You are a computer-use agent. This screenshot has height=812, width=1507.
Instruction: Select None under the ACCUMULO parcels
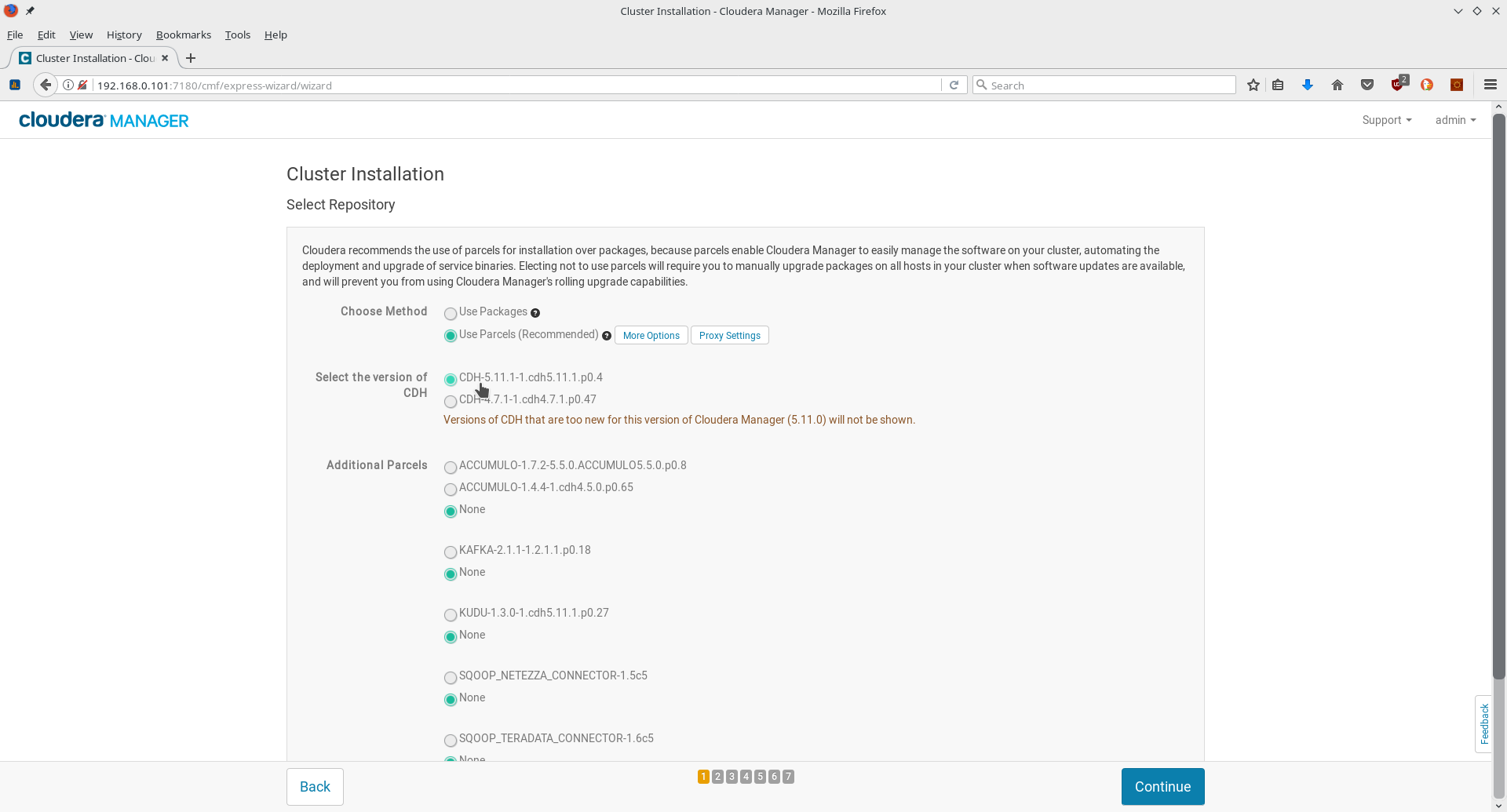tap(451, 512)
